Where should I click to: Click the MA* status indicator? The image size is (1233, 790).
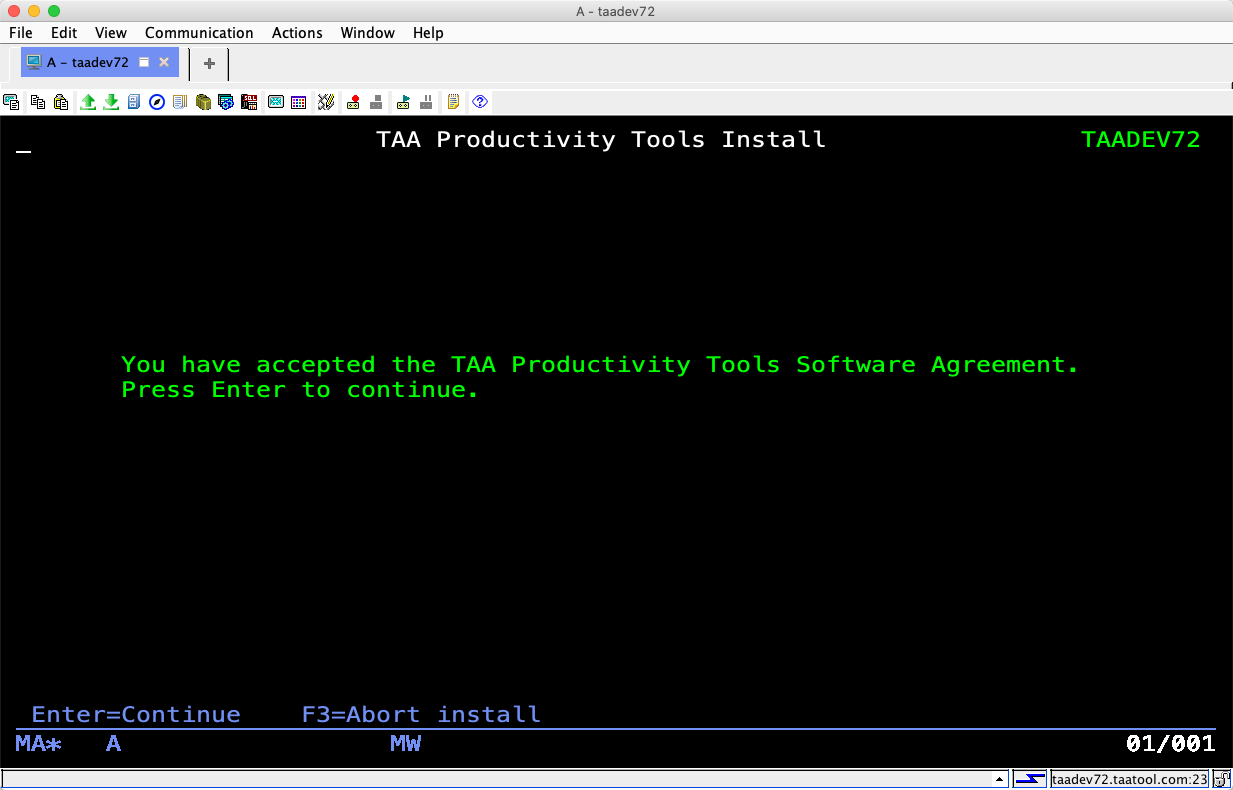pos(39,743)
